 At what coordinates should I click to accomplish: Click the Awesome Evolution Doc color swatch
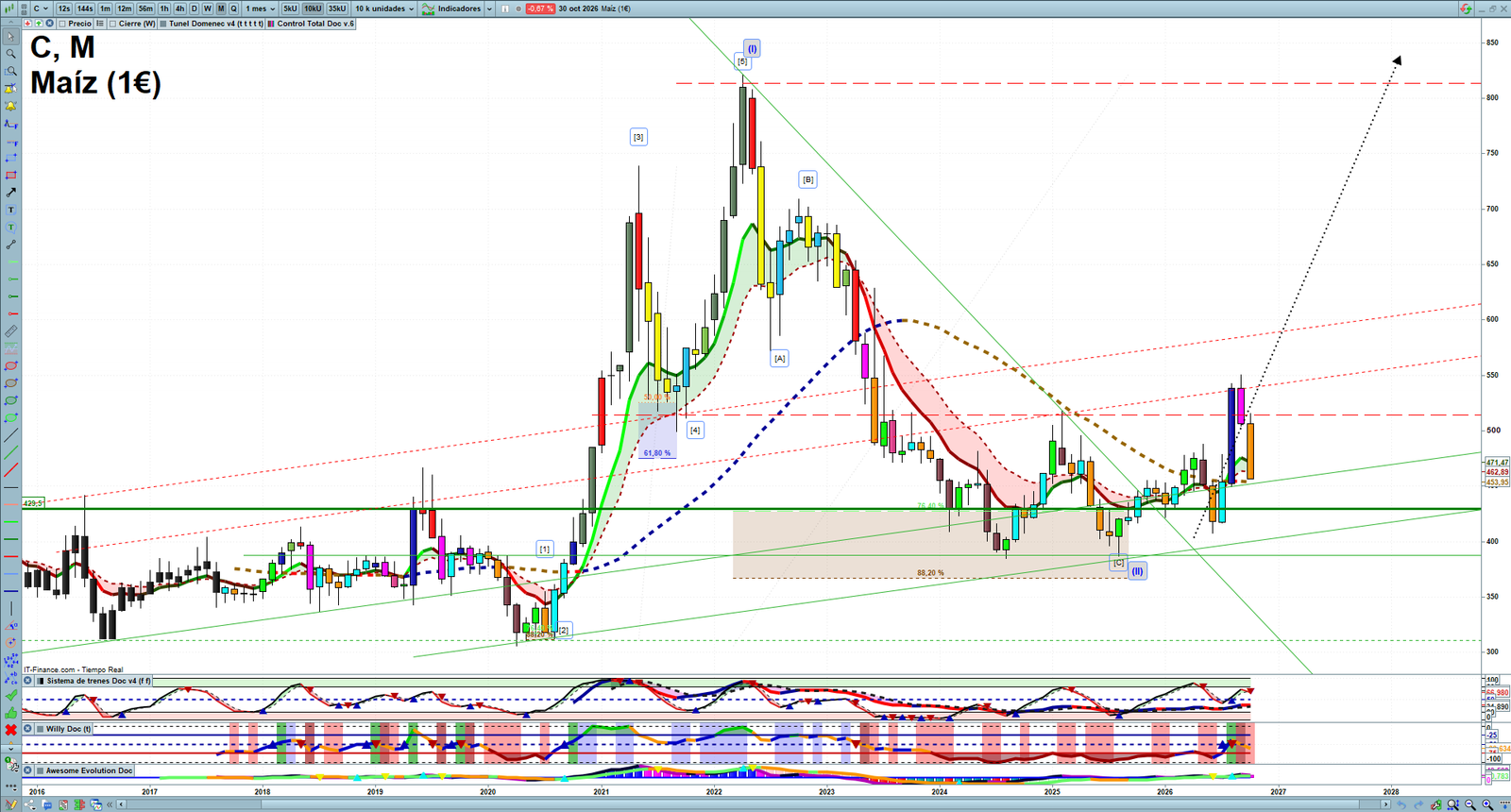(x=40, y=770)
